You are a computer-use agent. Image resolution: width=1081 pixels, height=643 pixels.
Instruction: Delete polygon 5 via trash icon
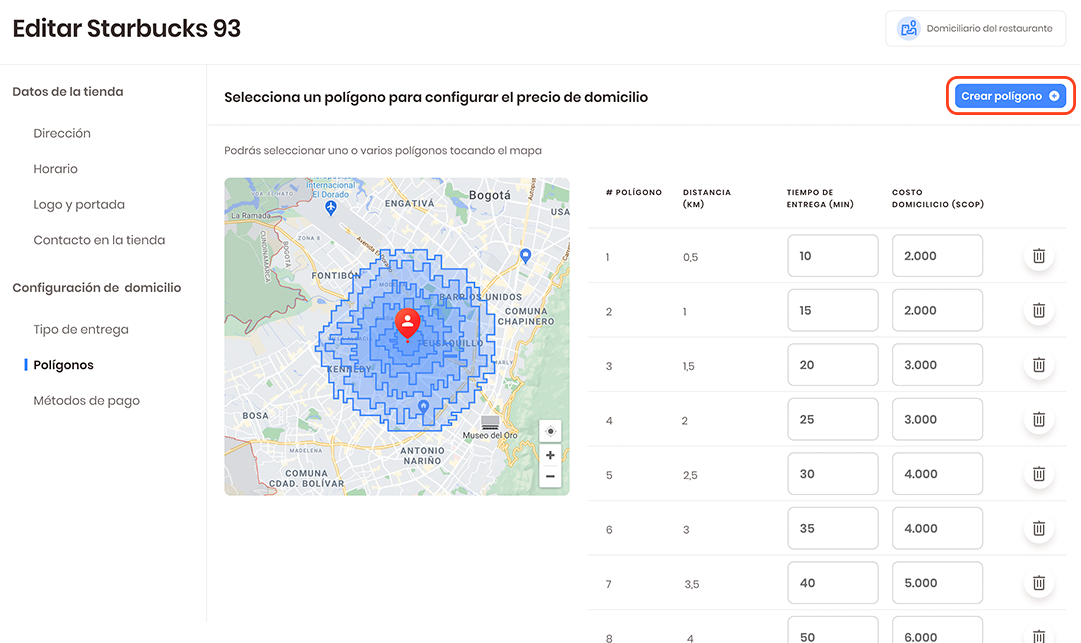point(1039,473)
